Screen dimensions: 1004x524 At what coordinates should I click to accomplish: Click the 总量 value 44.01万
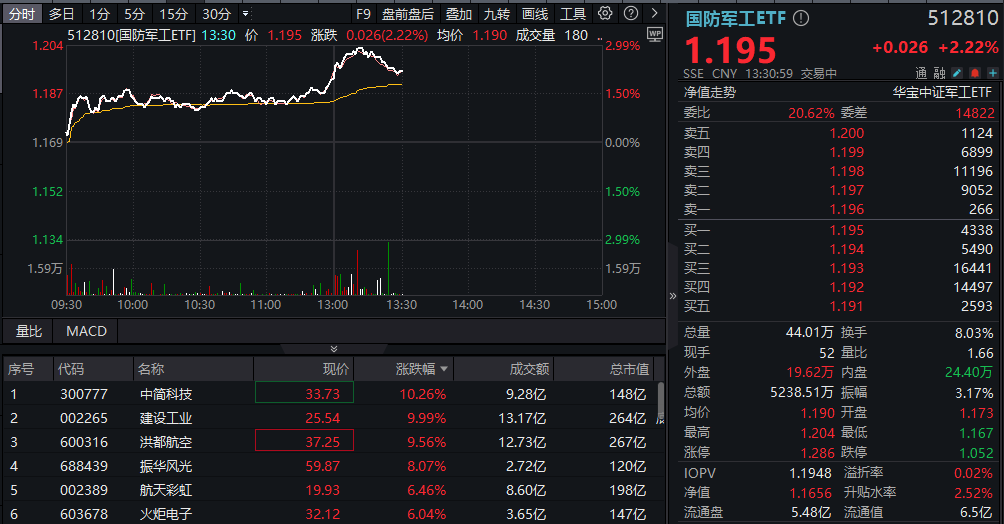(810, 332)
